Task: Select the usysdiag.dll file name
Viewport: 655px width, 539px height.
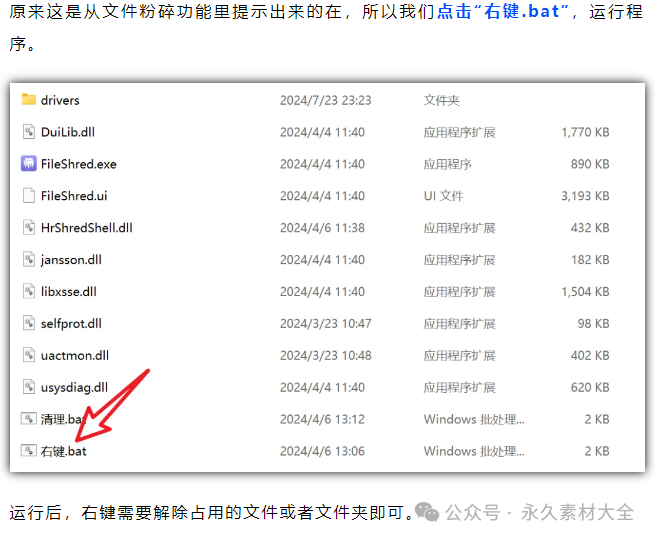Action: (x=74, y=388)
